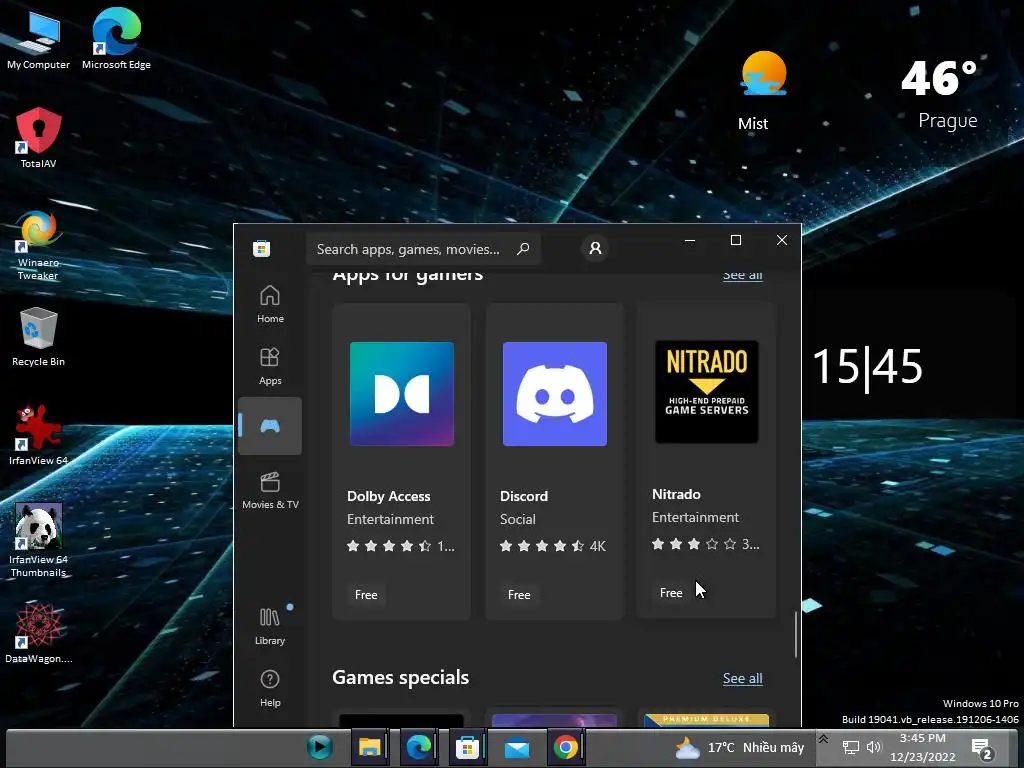
Task: Click the 3:45 PM taskbar clock
Action: [x=923, y=748]
